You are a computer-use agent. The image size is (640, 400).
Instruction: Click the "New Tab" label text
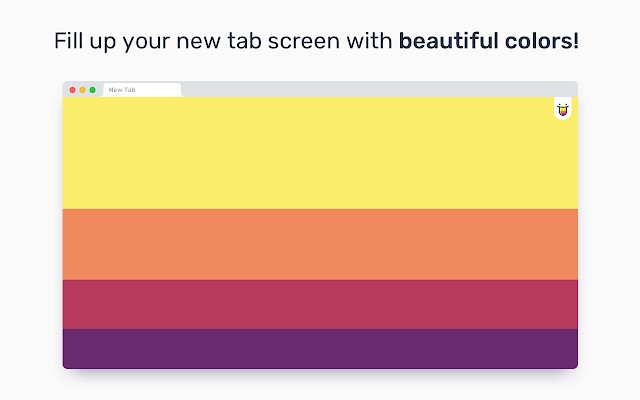(x=122, y=90)
